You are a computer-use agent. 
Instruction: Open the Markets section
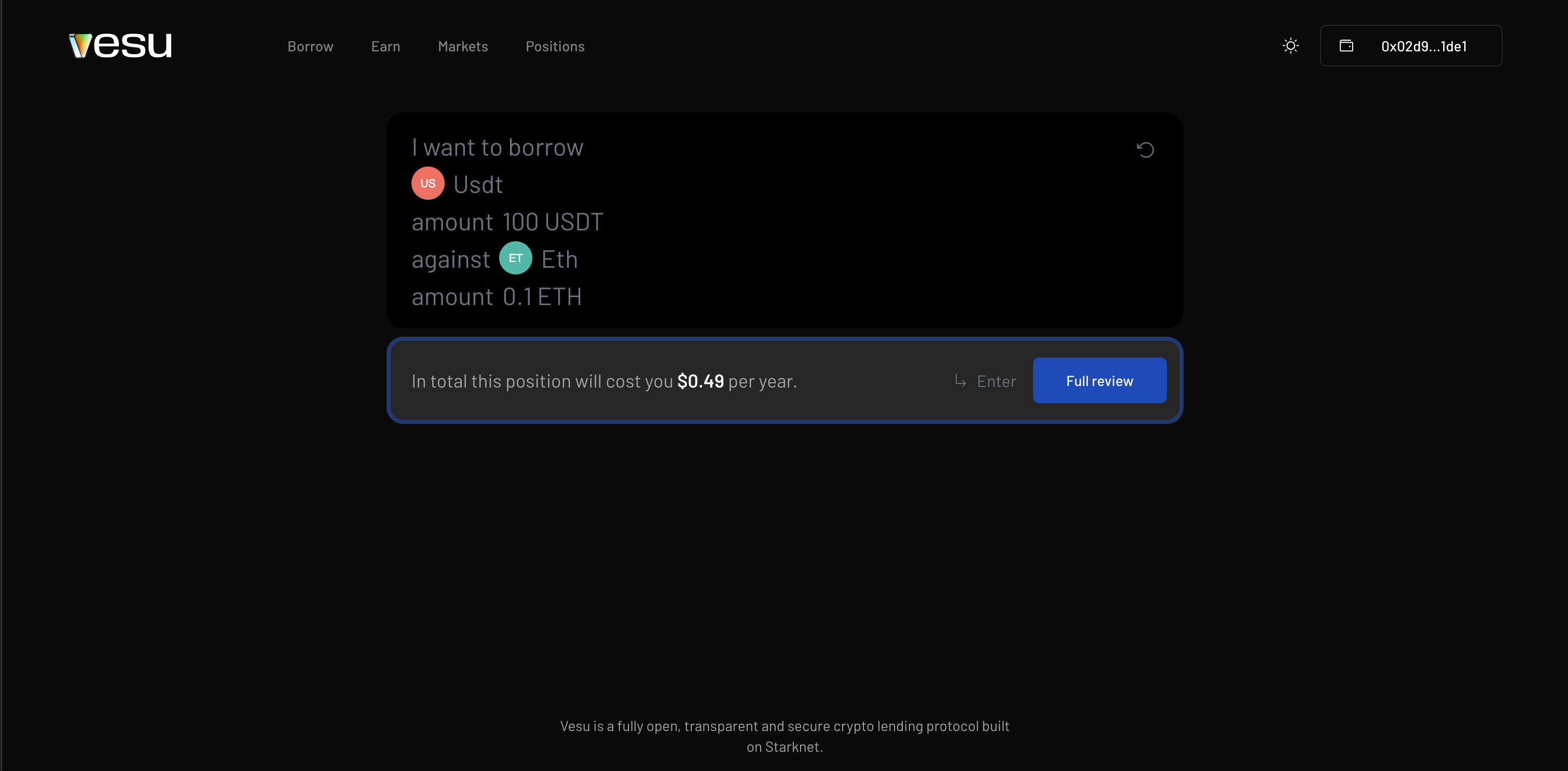463,46
